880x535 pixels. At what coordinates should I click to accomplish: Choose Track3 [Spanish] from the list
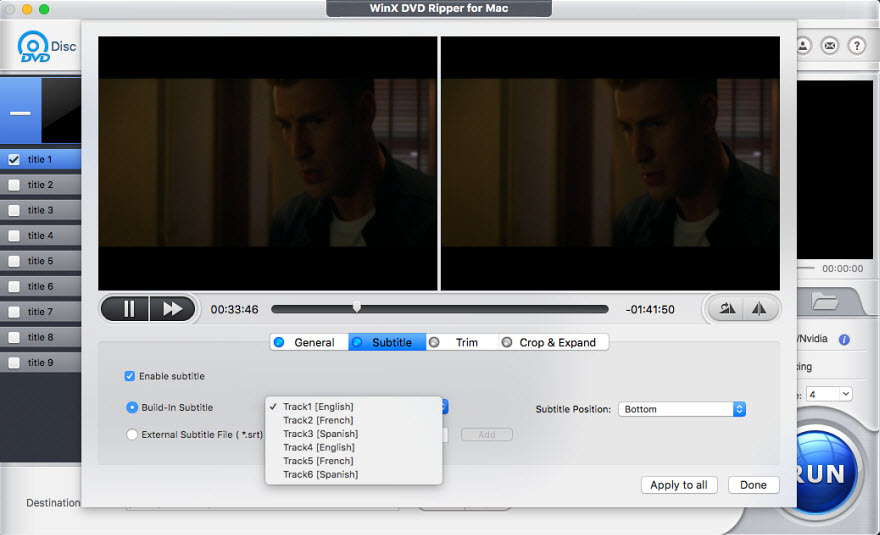pyautogui.click(x=320, y=434)
